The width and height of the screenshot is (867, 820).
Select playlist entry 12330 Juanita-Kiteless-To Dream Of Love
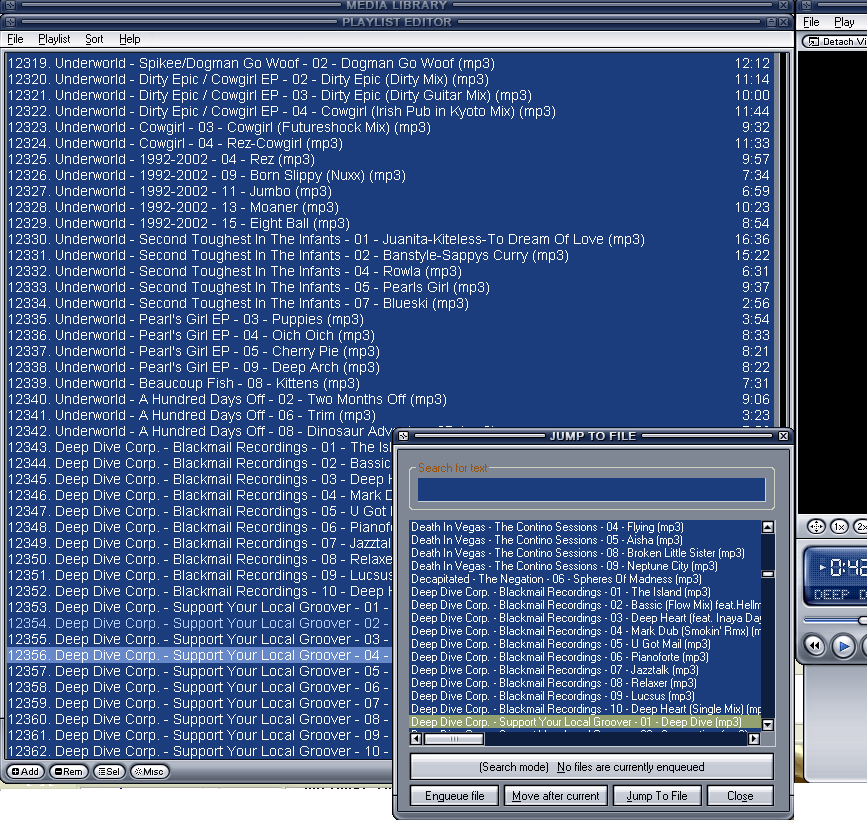click(389, 239)
